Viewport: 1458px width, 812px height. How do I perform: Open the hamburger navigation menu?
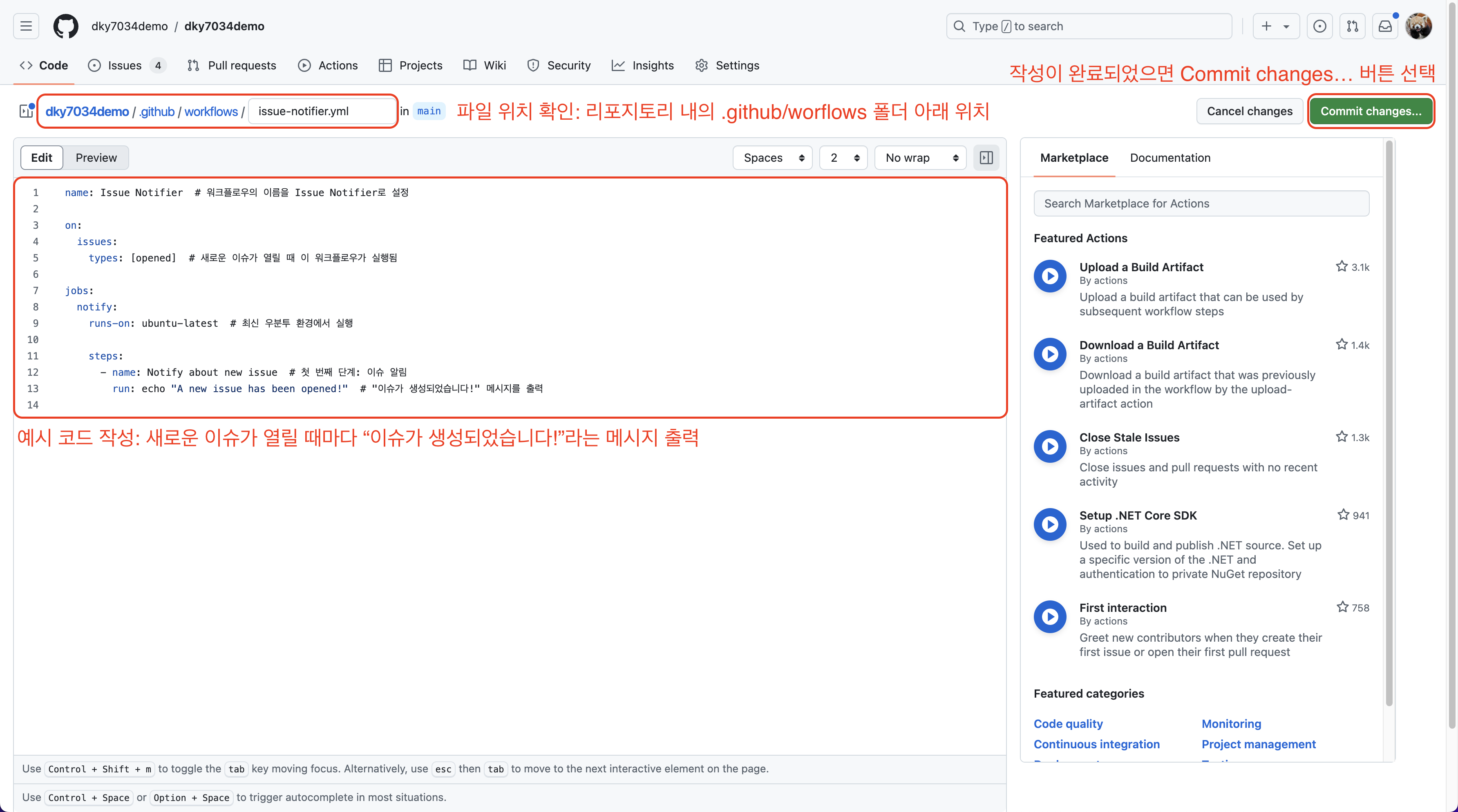coord(26,26)
